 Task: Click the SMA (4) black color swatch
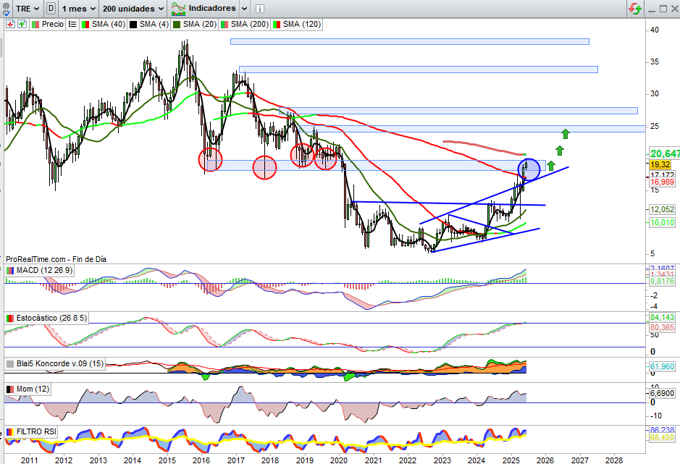pos(133,25)
